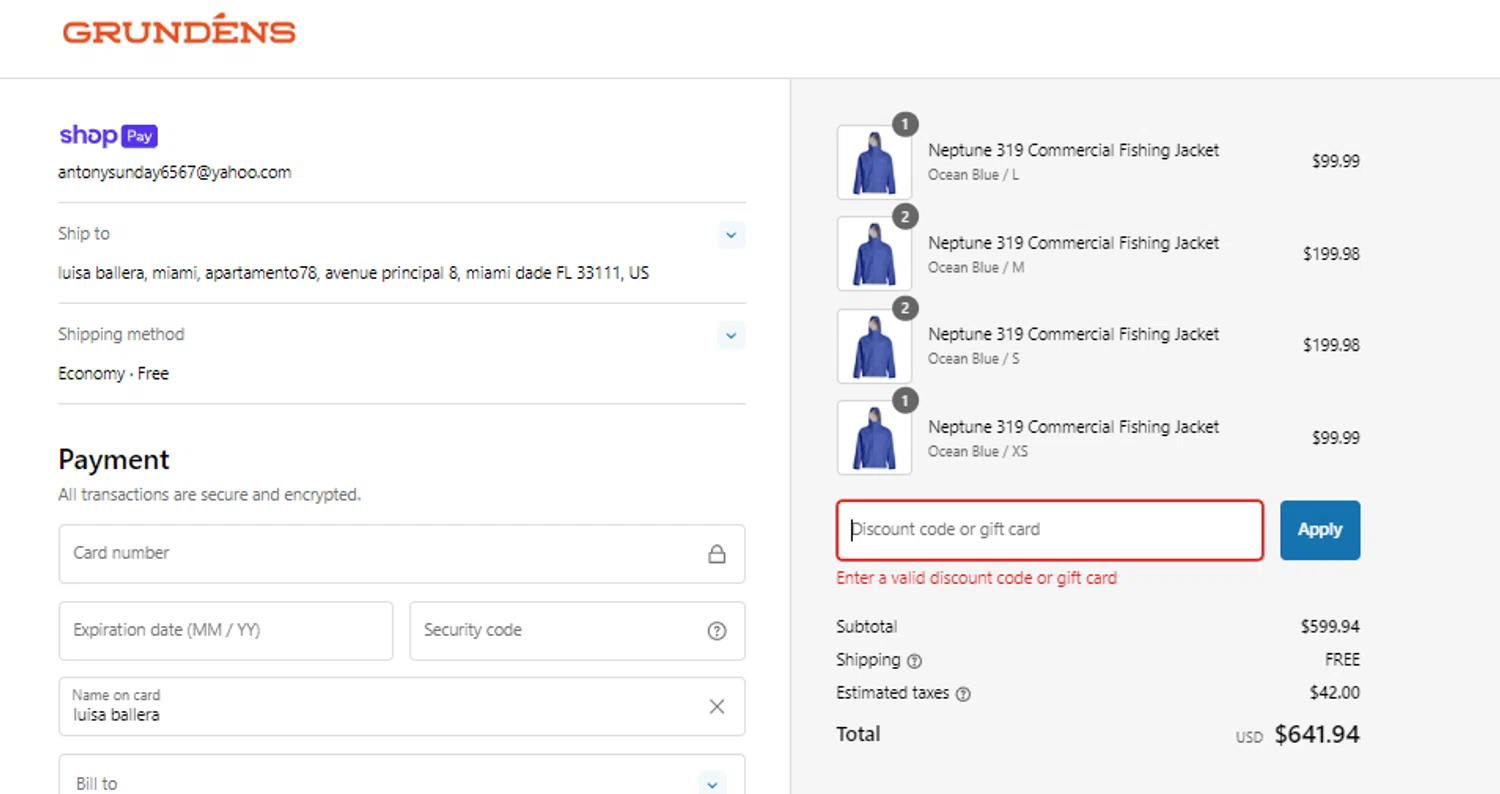Click the Payment heading

point(114,460)
